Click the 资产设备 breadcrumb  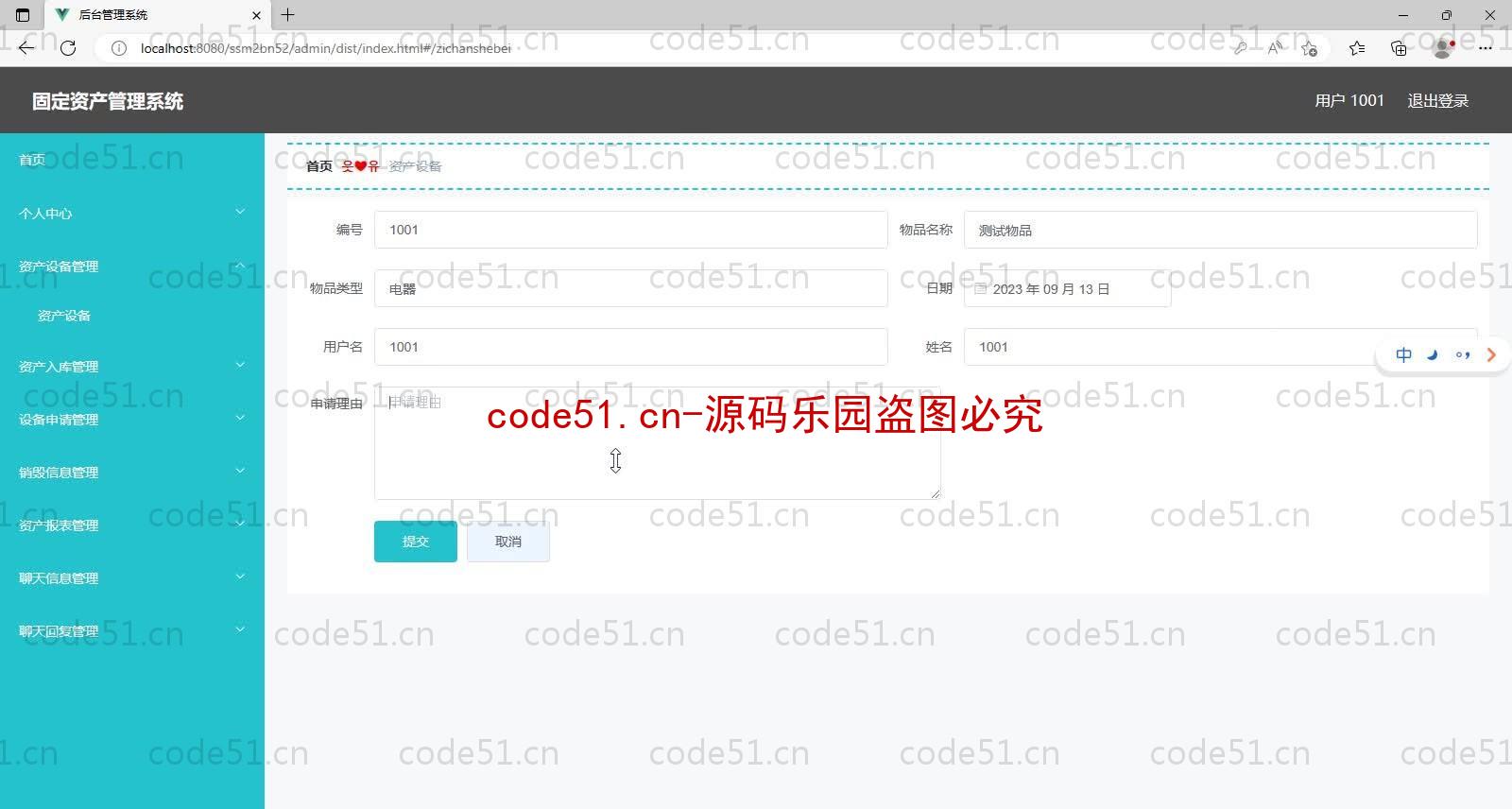point(415,166)
